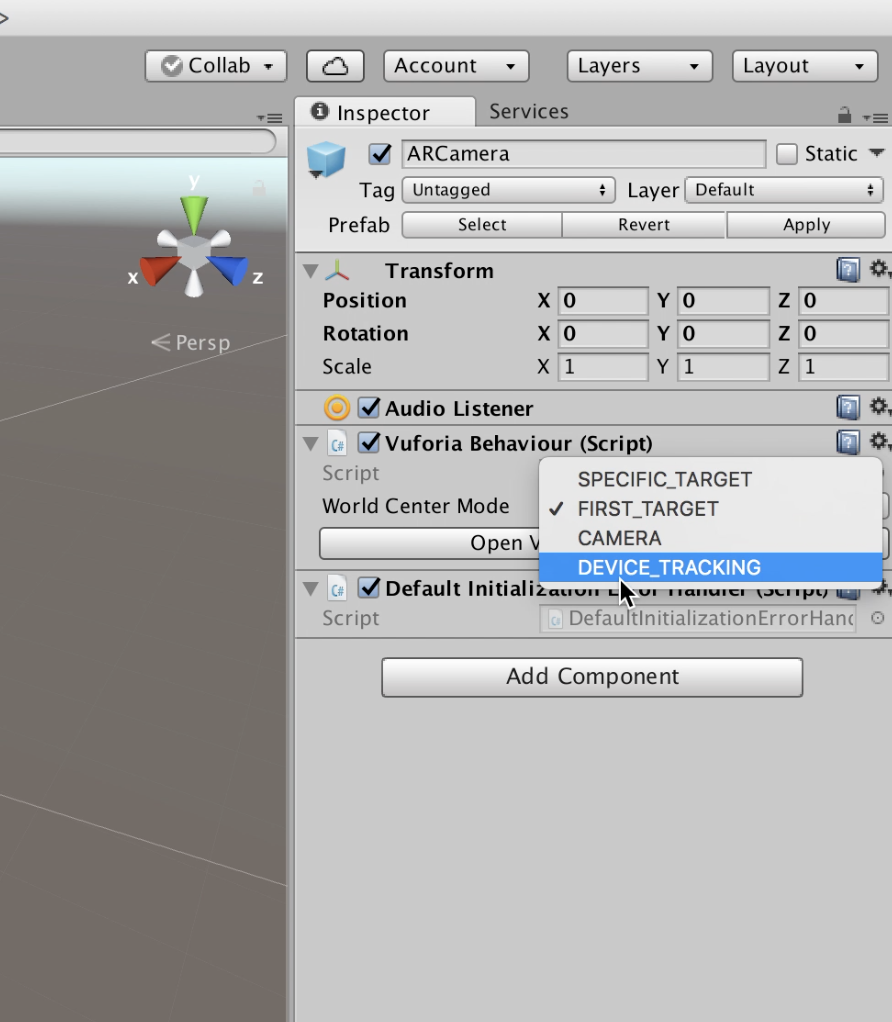Disable the Audio Listener component checkbox
Image resolution: width=892 pixels, height=1022 pixels.
pos(369,408)
